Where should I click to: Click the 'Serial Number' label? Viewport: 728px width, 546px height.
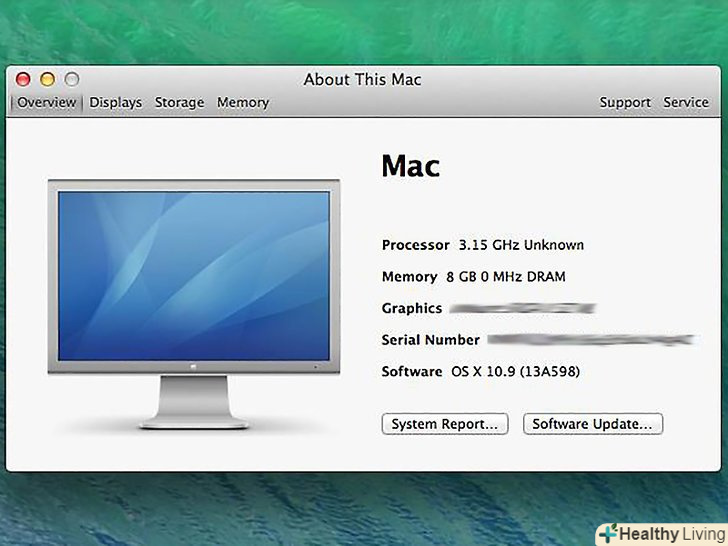(x=430, y=340)
